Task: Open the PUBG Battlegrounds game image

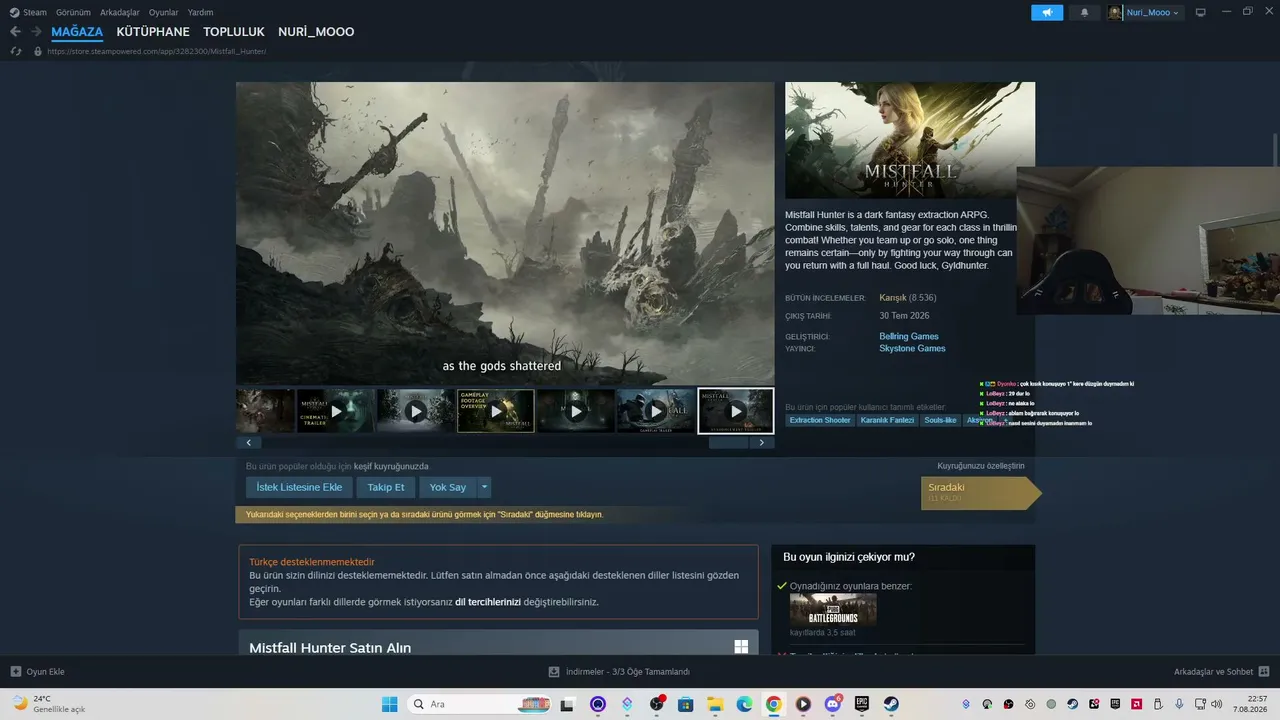Action: pyautogui.click(x=833, y=610)
